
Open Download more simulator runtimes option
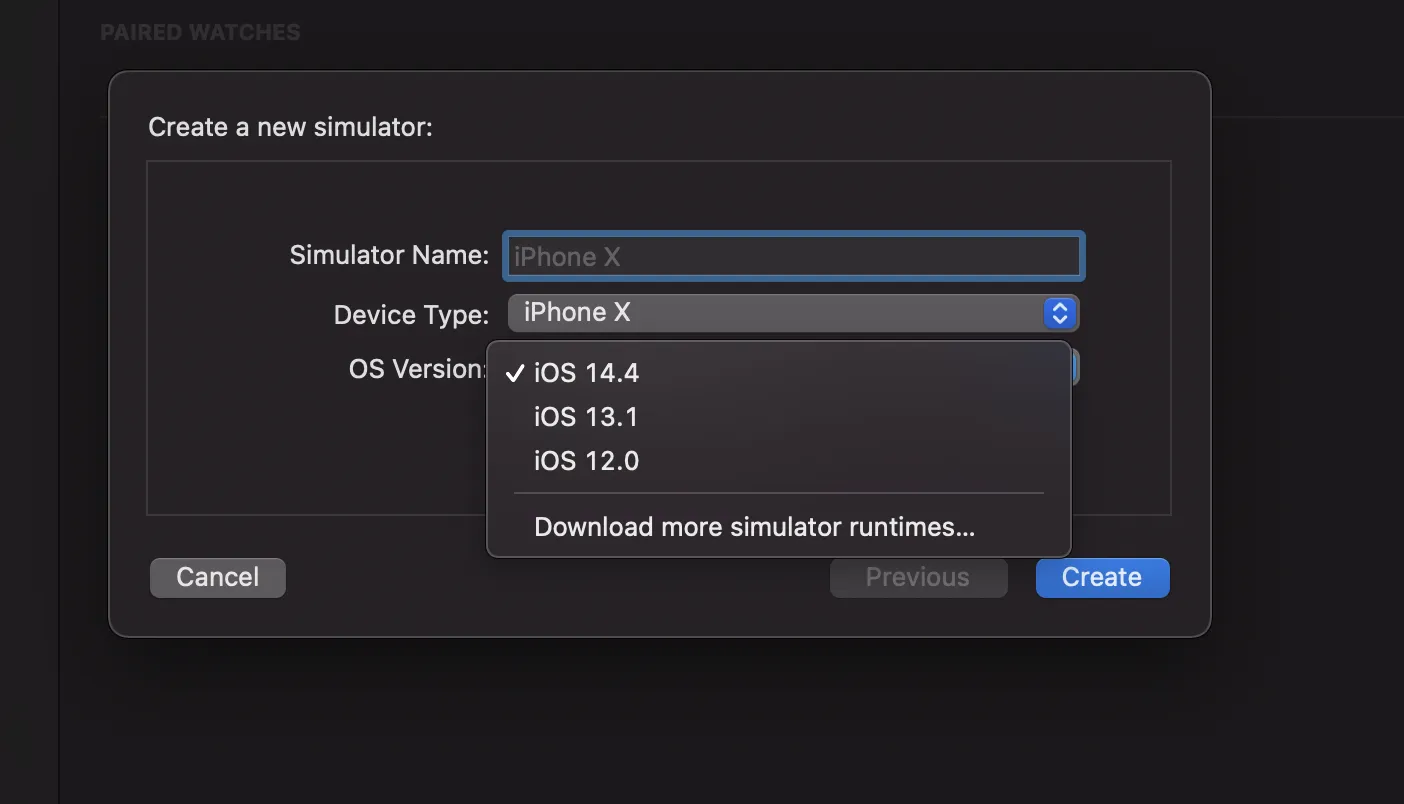(x=778, y=527)
